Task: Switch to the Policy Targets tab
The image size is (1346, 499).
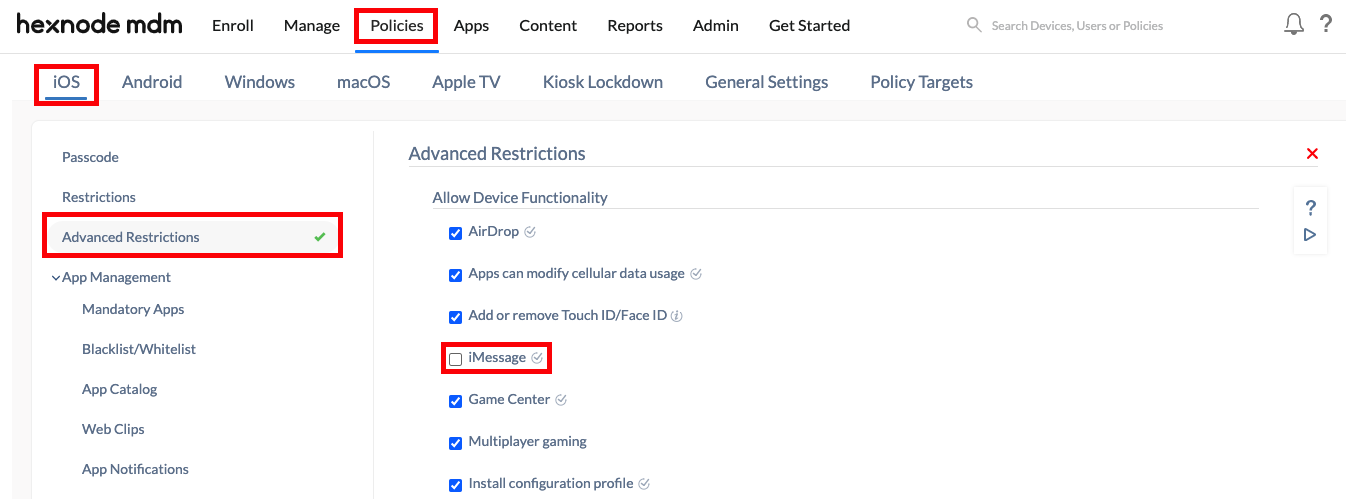Action: (922, 82)
